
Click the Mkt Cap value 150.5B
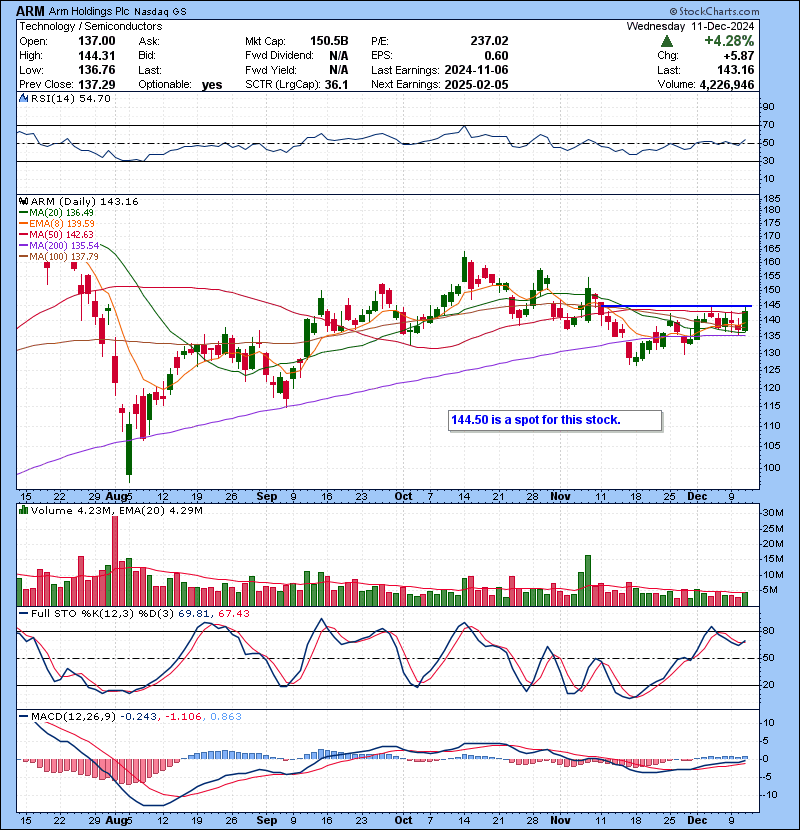click(x=329, y=41)
